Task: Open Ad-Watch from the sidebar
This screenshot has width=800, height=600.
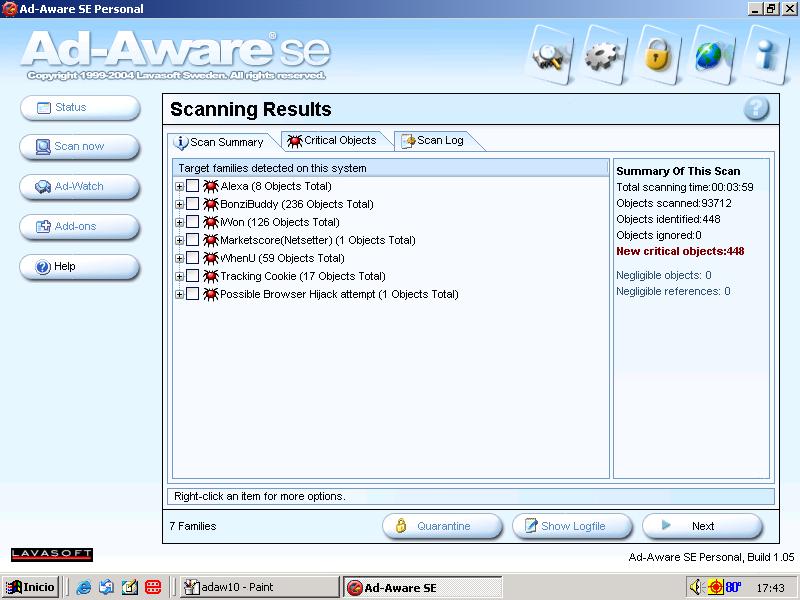Action: 80,187
